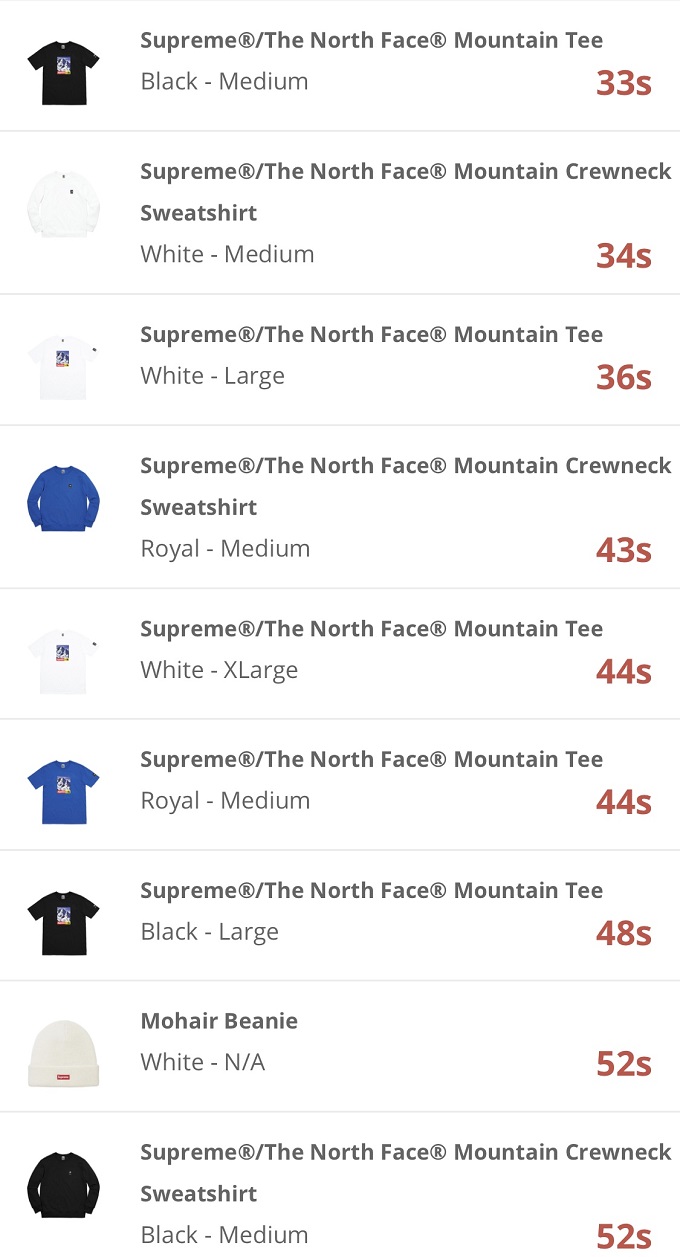
Task: Open the "Black - Large" variant label
Action: pos(209,932)
